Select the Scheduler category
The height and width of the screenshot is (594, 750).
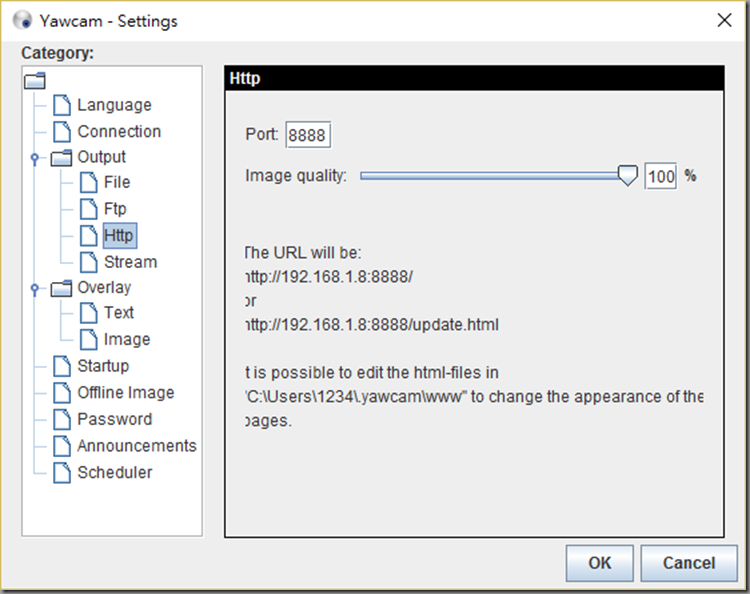115,473
